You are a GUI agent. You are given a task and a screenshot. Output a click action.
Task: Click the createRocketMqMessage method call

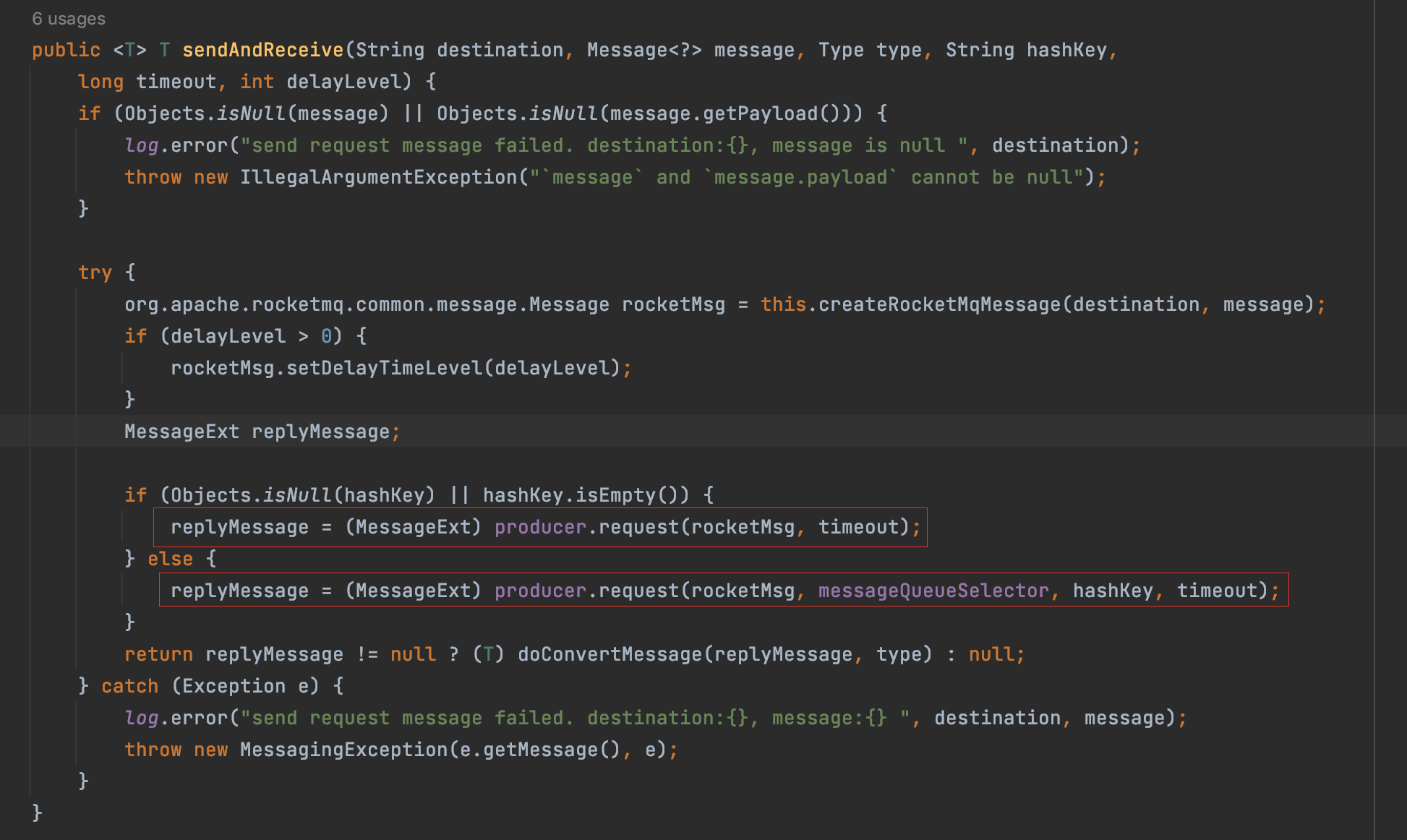[938, 304]
